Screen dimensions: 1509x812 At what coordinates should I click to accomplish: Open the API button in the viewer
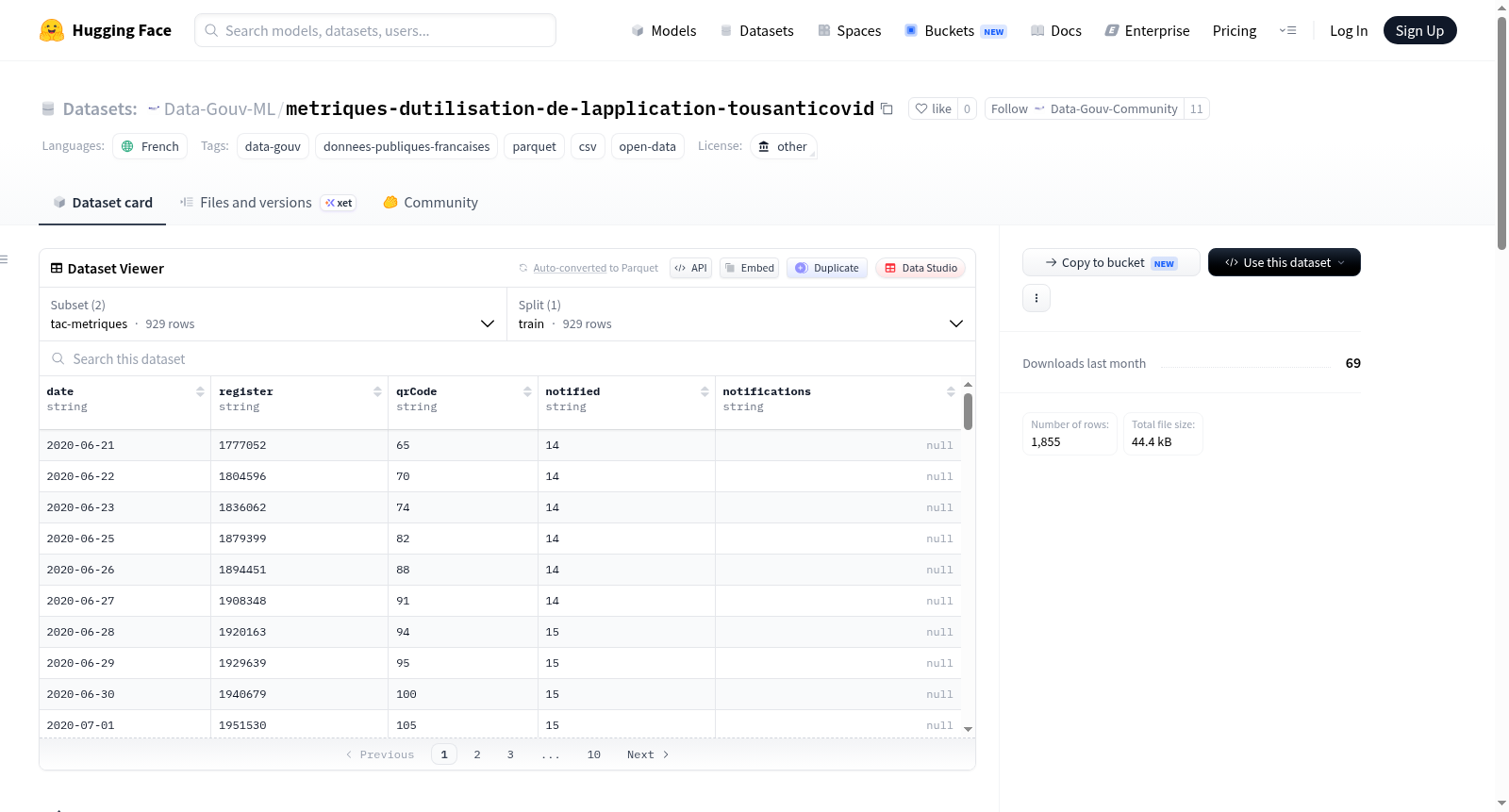[690, 268]
